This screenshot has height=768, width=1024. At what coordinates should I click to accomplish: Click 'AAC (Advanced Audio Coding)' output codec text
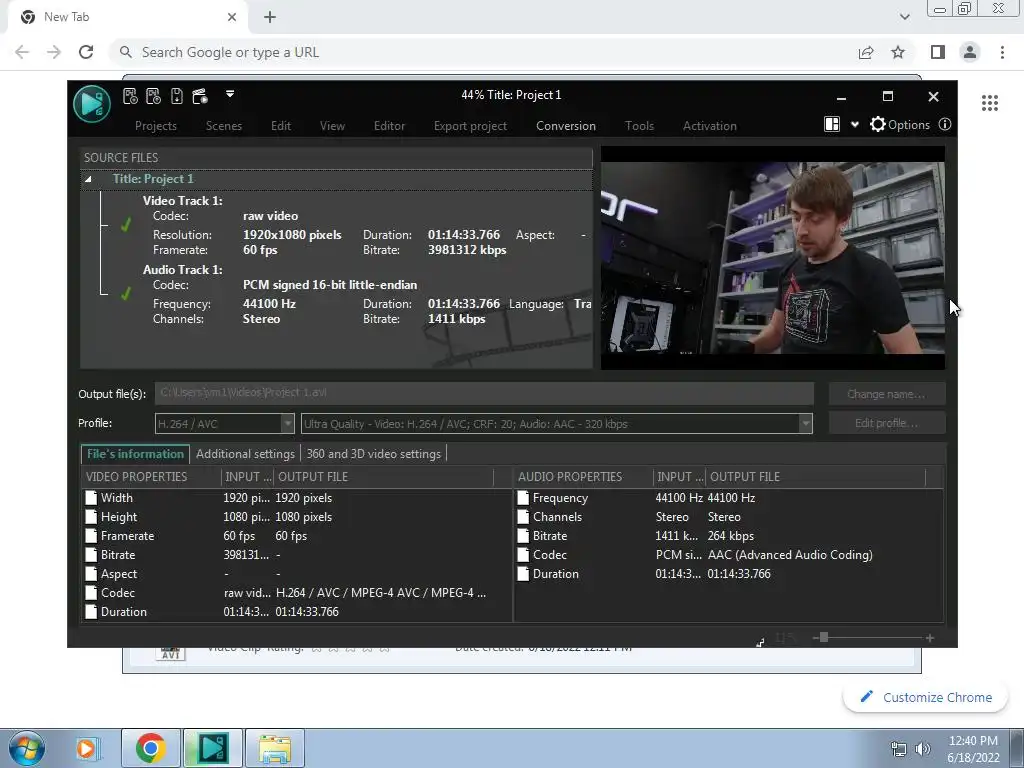coord(790,554)
